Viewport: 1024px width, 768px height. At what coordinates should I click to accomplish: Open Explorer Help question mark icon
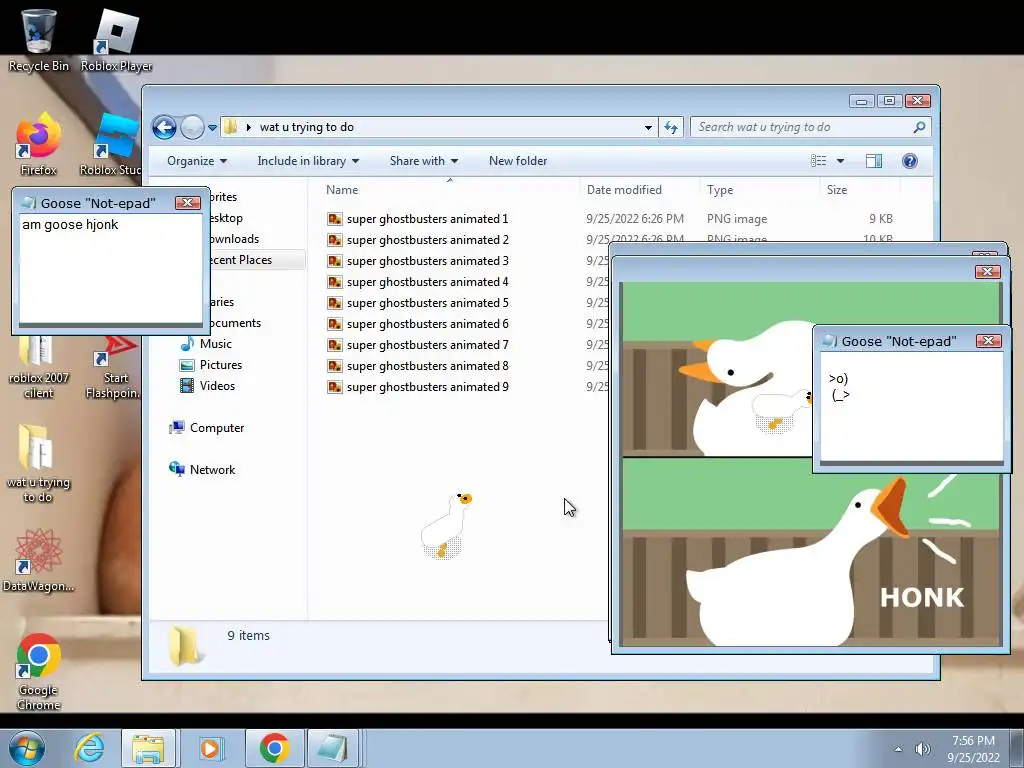click(909, 161)
